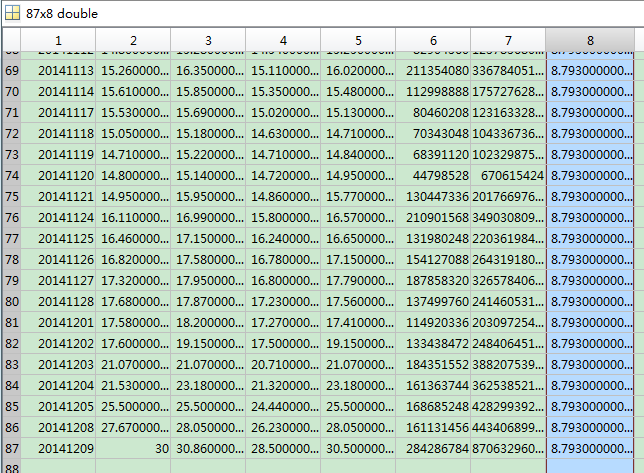The width and height of the screenshot is (644, 473).
Task: Click cell with date 20141120
Action: [58, 175]
